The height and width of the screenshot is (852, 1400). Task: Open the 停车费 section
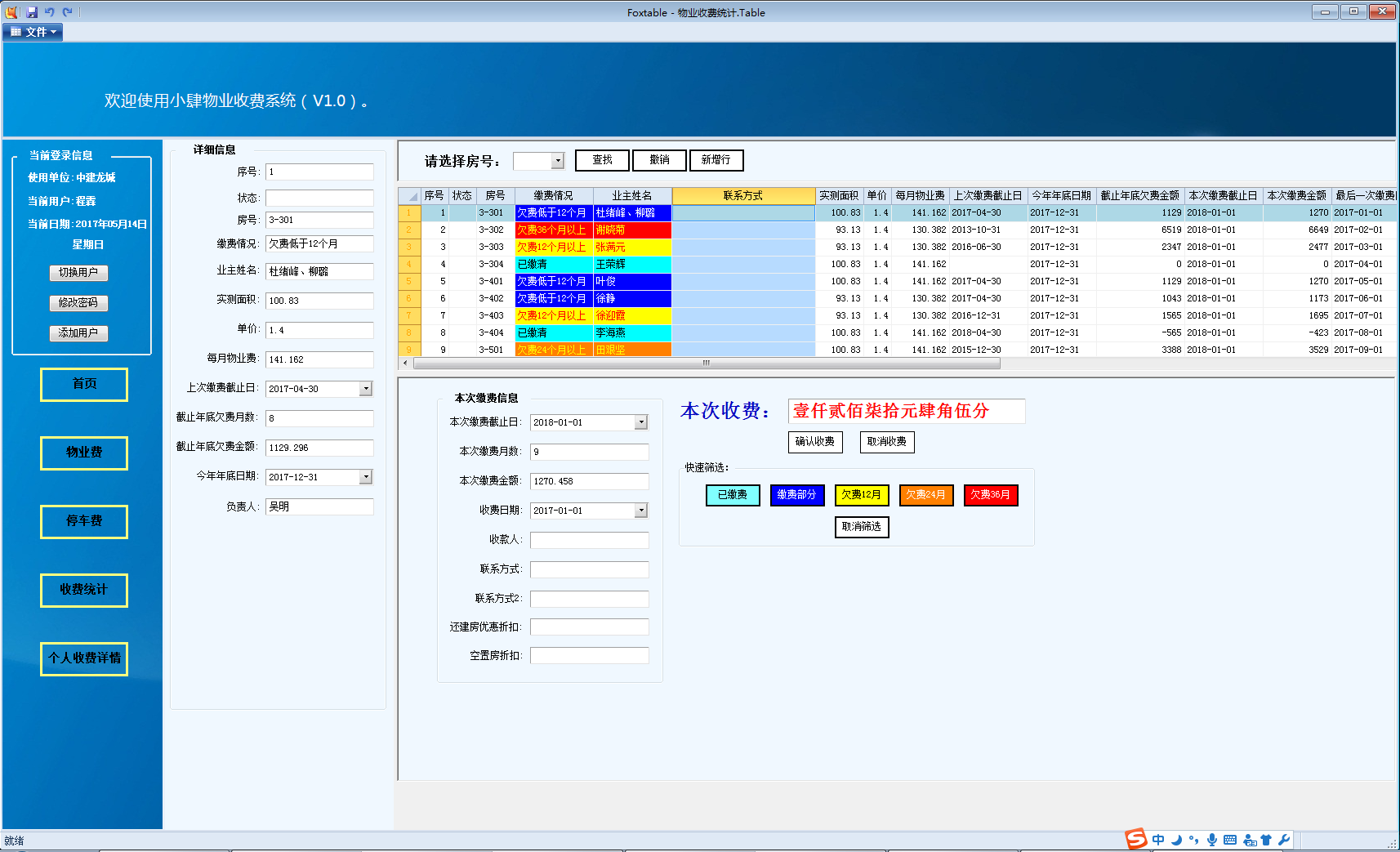pyautogui.click(x=84, y=521)
